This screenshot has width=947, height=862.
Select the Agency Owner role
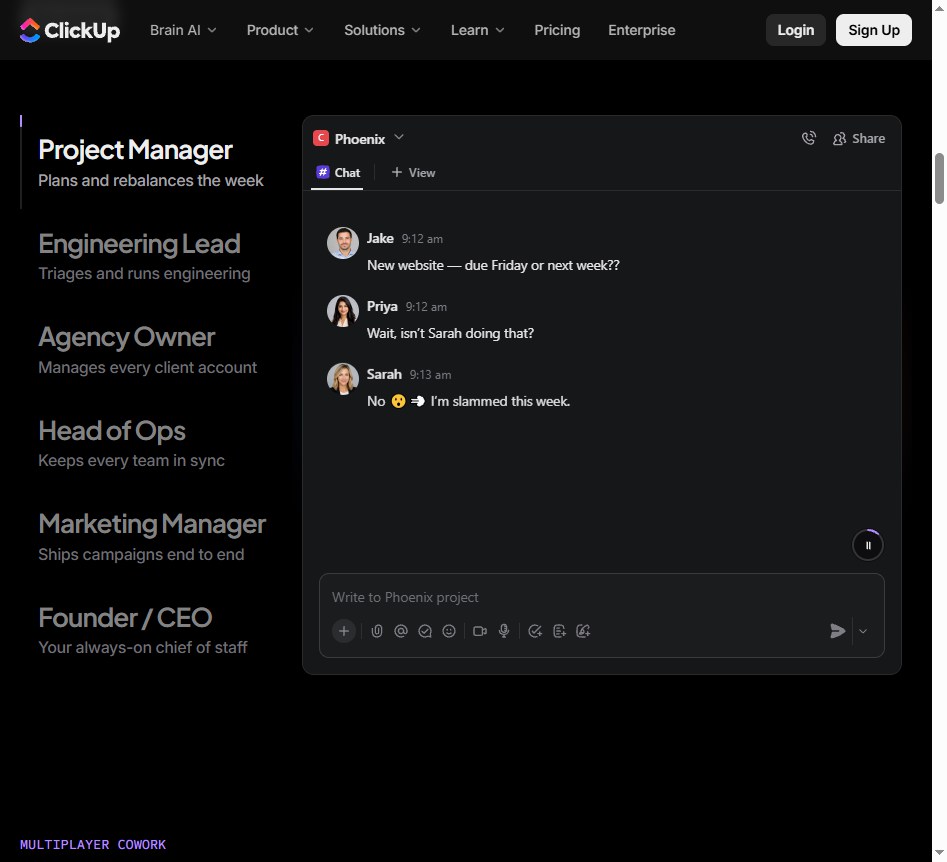tap(147, 350)
